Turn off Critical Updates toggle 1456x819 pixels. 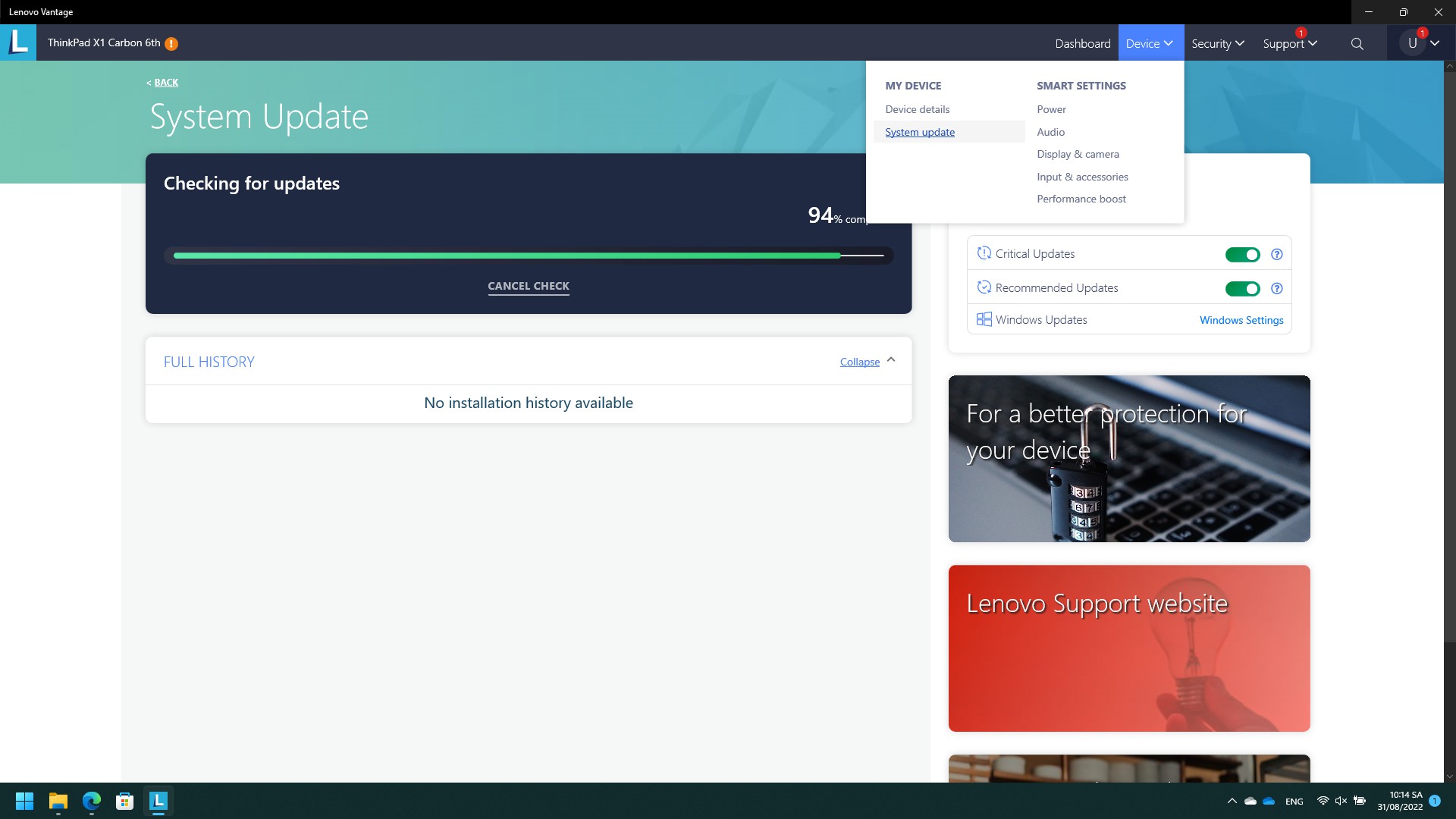[x=1243, y=255]
